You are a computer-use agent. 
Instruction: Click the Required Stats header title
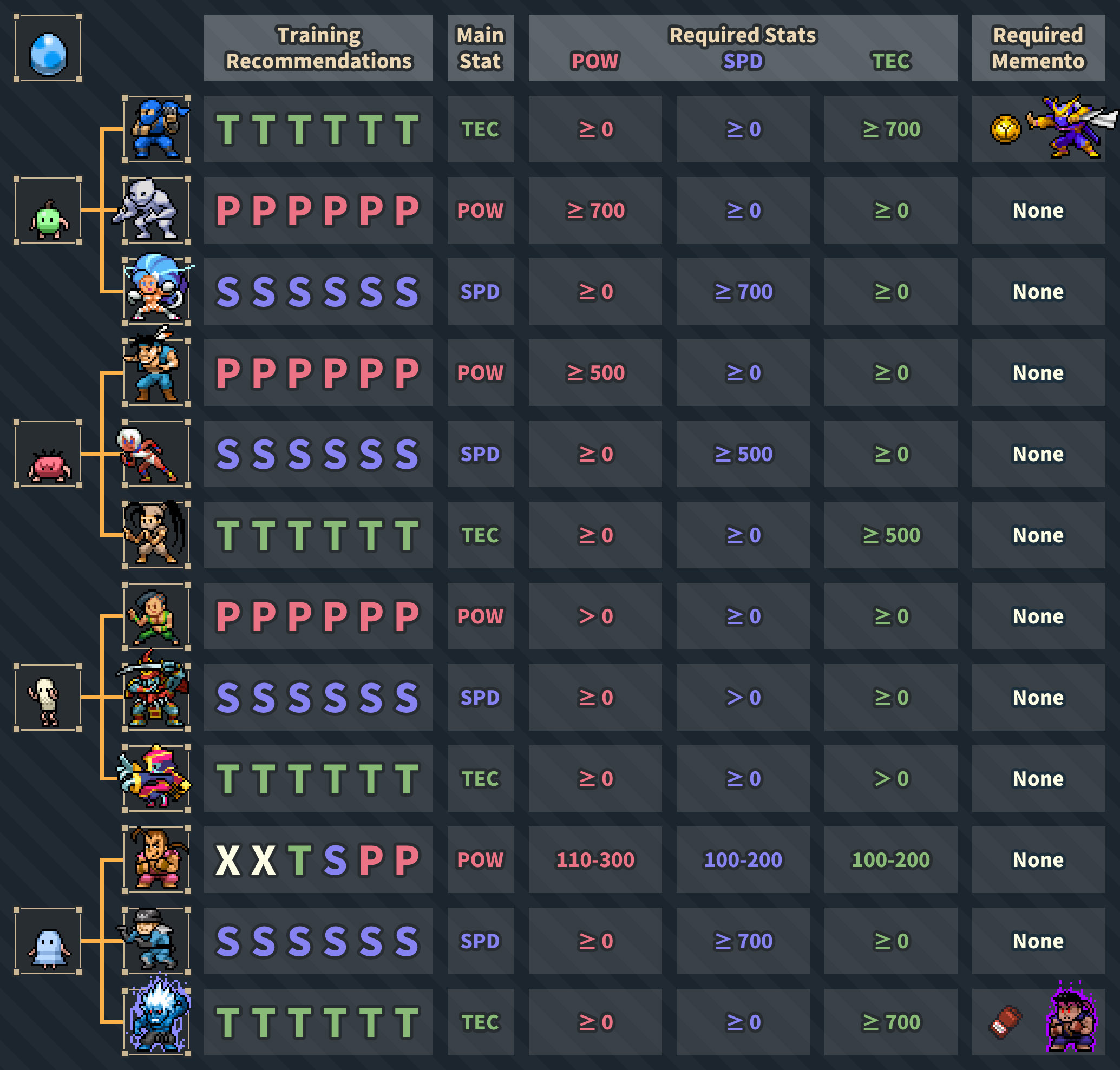point(743,35)
